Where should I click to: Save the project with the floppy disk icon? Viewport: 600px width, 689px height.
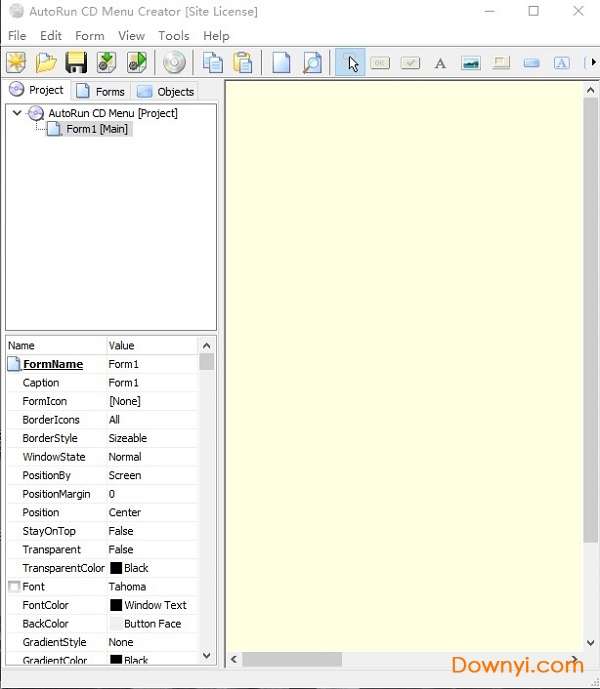pos(76,62)
